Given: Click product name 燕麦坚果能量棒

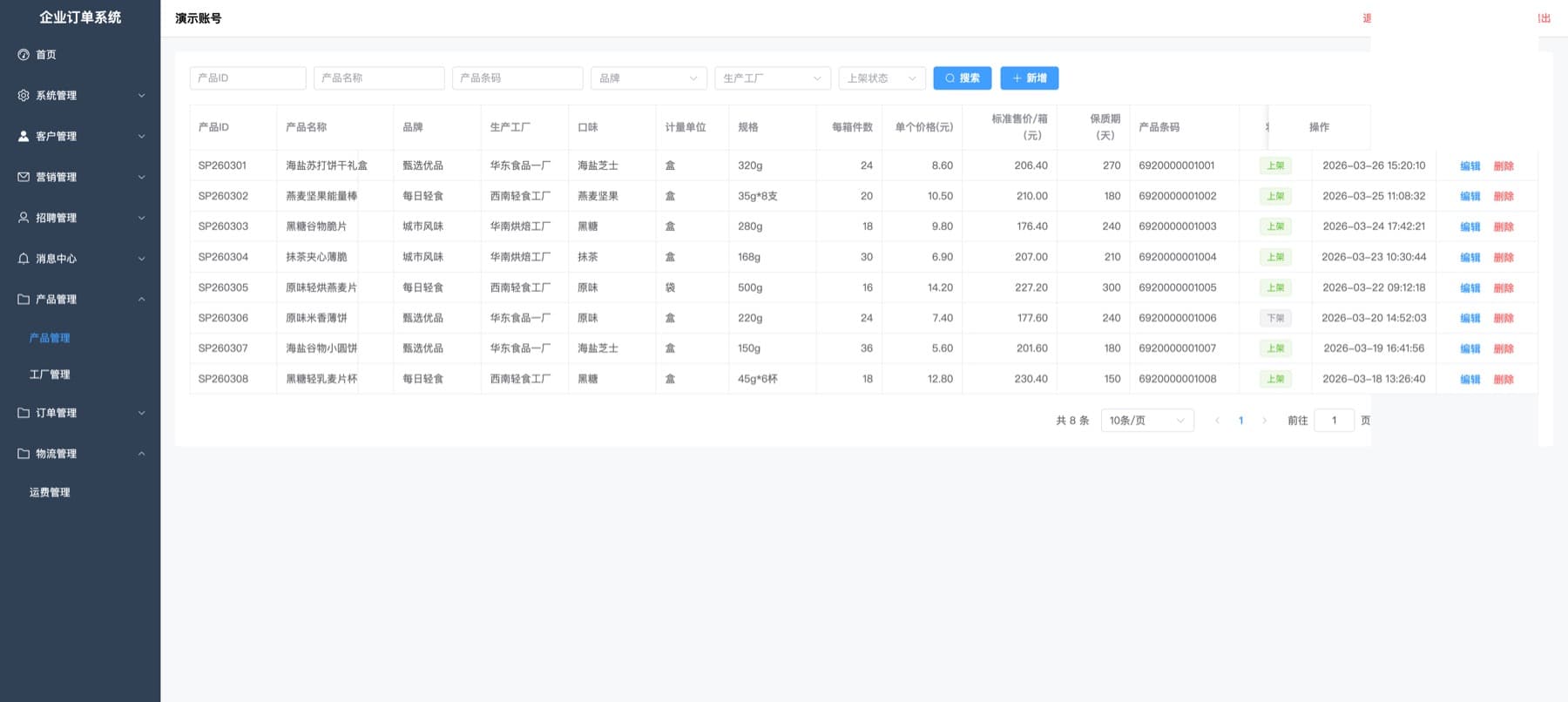Looking at the screenshot, I should [x=321, y=196].
